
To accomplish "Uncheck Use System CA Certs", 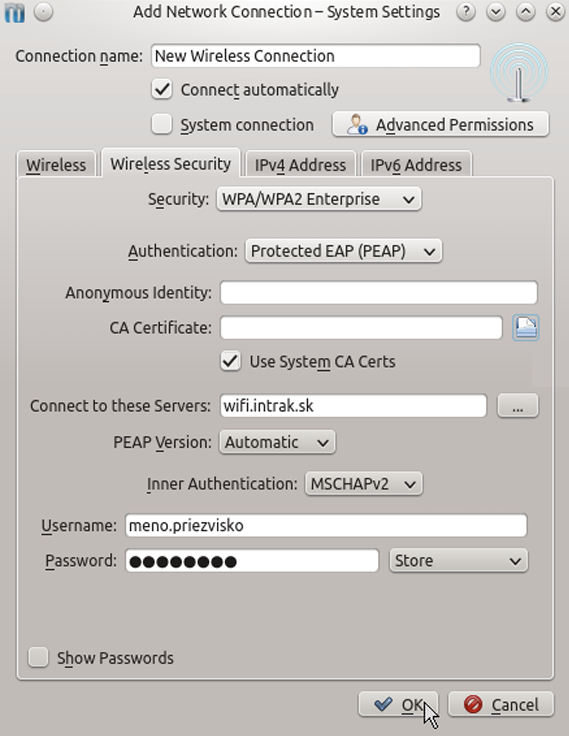I will tap(231, 361).
